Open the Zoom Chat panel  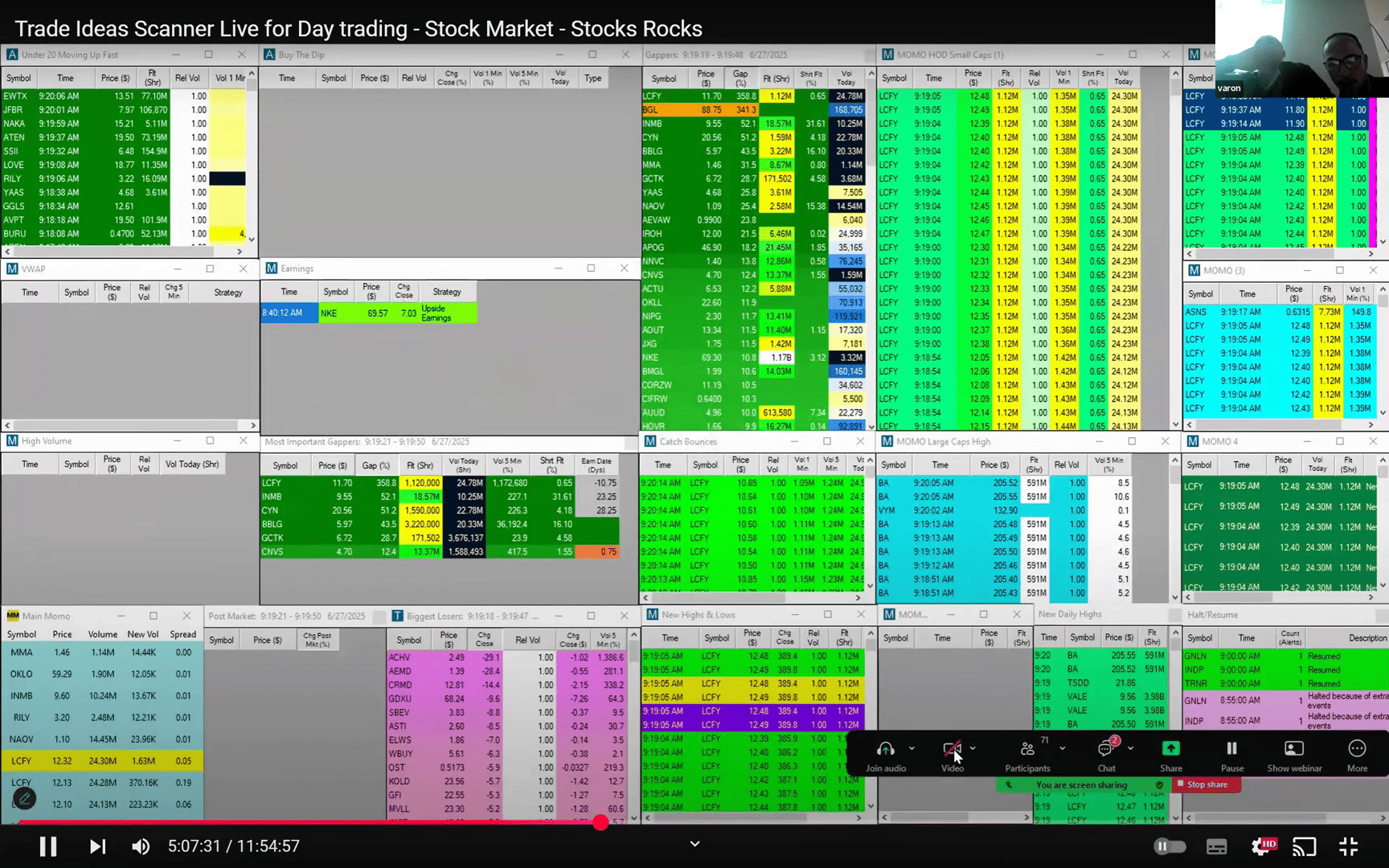(x=1106, y=749)
